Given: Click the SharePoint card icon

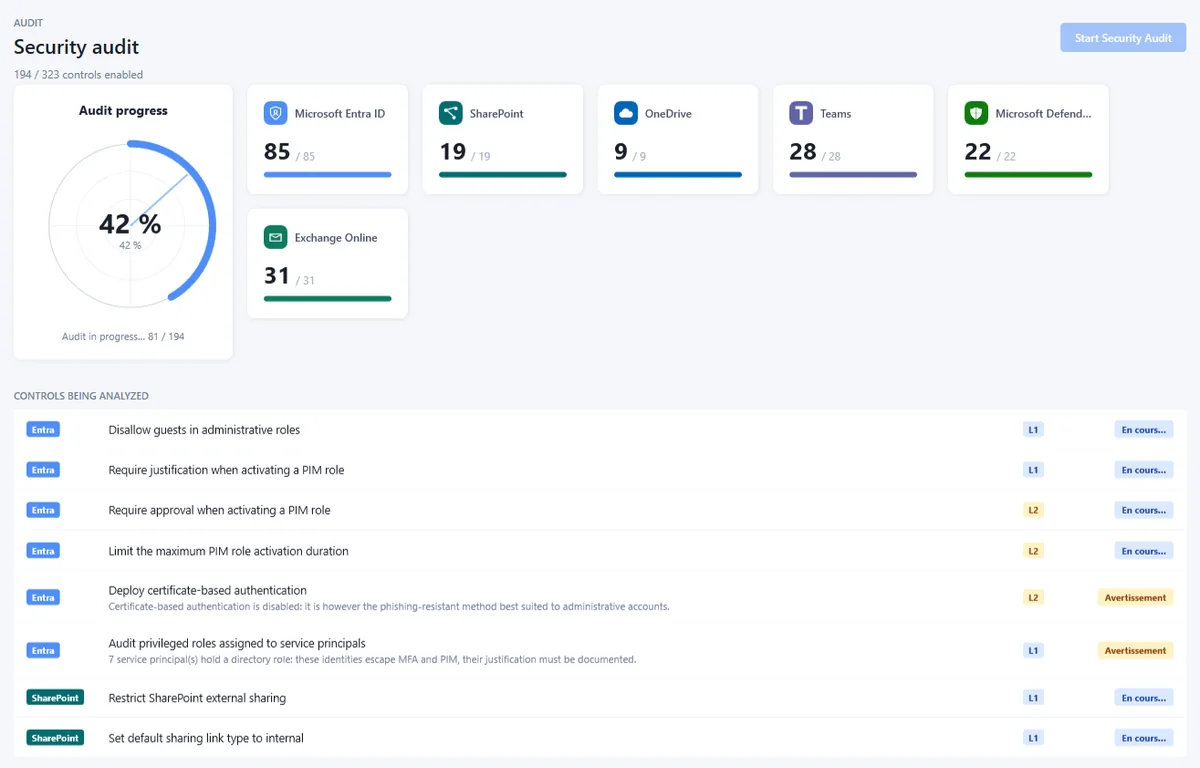Looking at the screenshot, I should pyautogui.click(x=451, y=113).
